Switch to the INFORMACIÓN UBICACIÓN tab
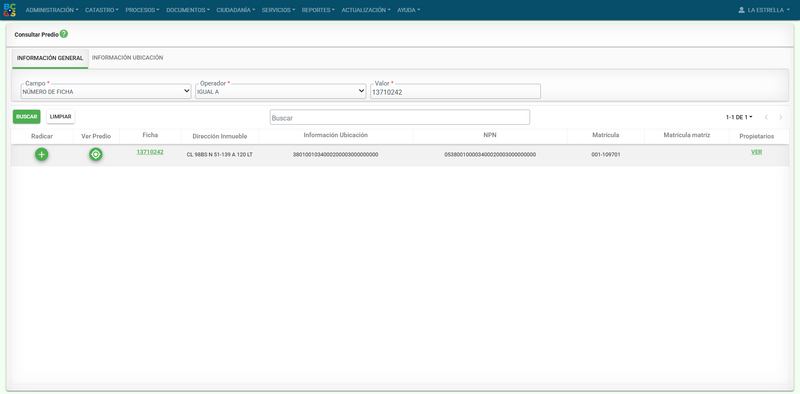Viewport: 800px width, 394px height. pos(128,58)
